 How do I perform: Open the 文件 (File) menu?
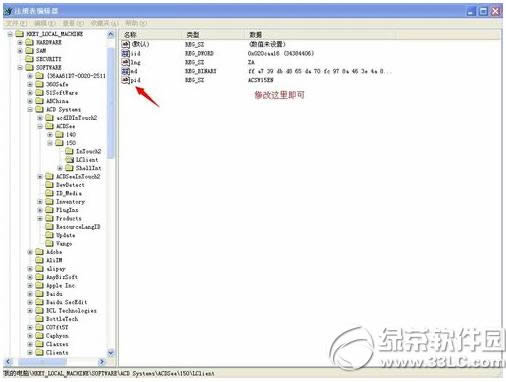click(x=17, y=23)
